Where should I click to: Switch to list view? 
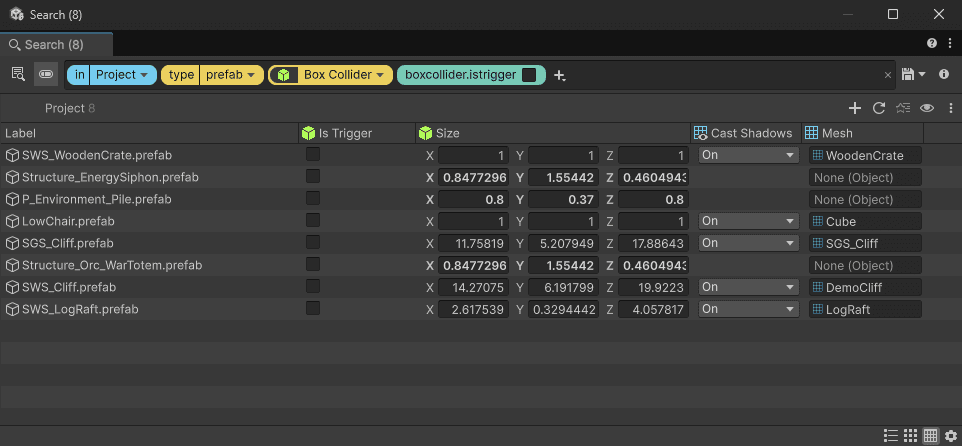tap(890, 436)
